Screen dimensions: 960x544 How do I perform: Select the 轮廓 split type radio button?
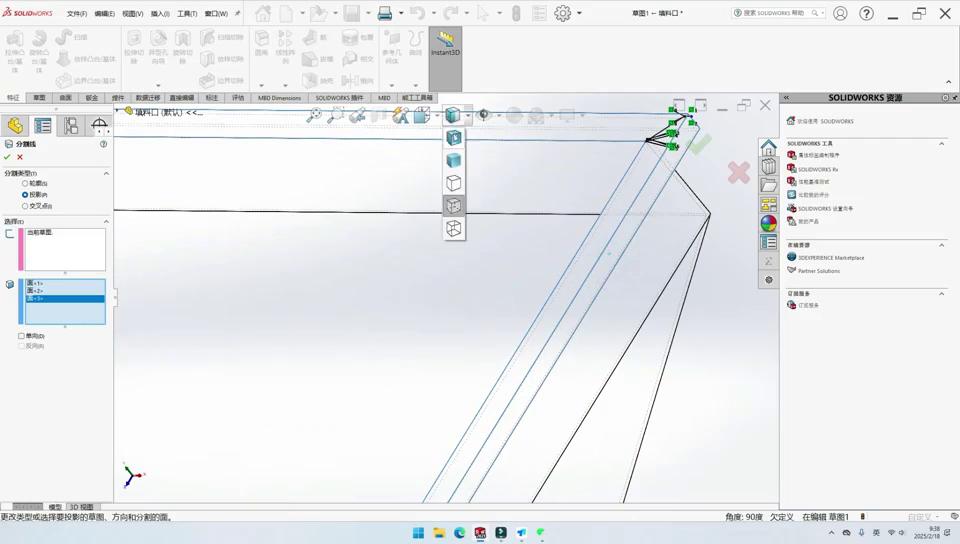pos(25,183)
